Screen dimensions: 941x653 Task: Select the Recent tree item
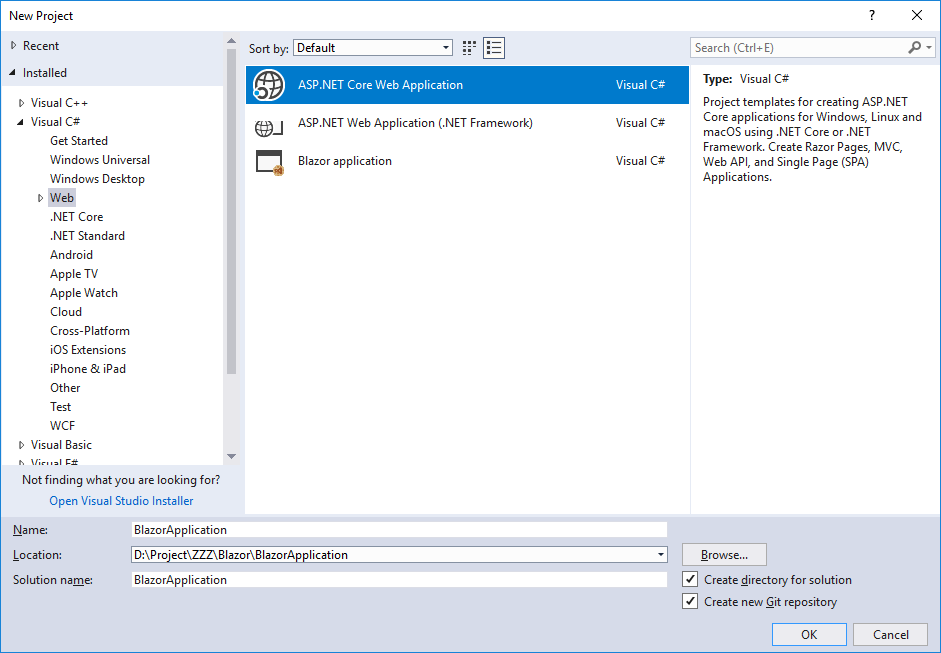41,46
